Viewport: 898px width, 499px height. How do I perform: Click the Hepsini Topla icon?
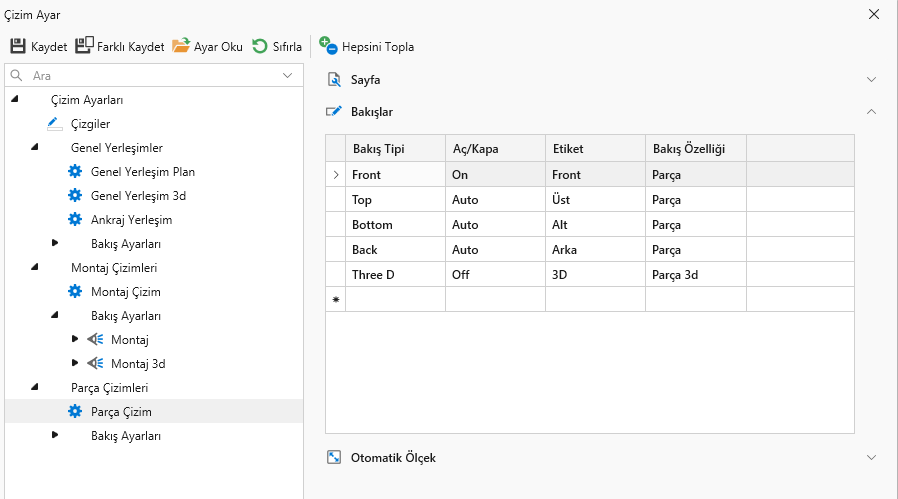click(x=329, y=46)
